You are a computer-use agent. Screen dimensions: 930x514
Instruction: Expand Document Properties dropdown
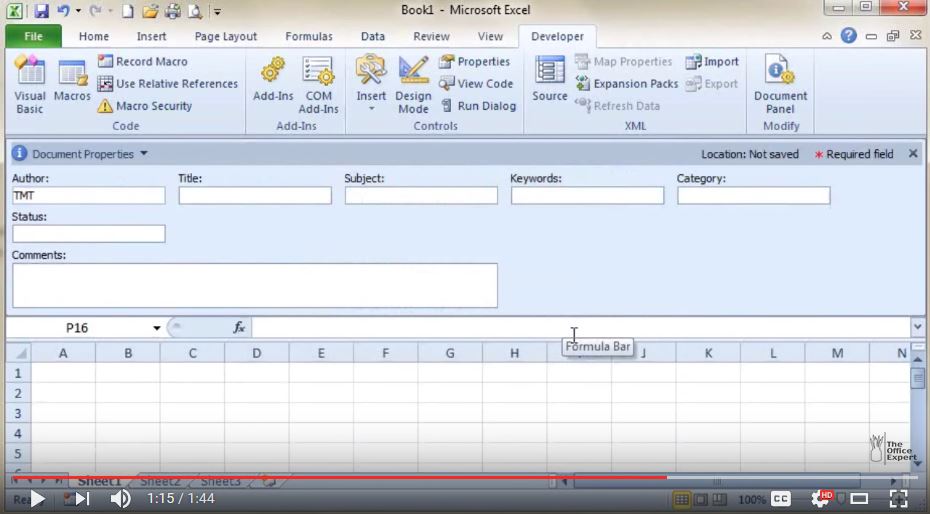144,154
